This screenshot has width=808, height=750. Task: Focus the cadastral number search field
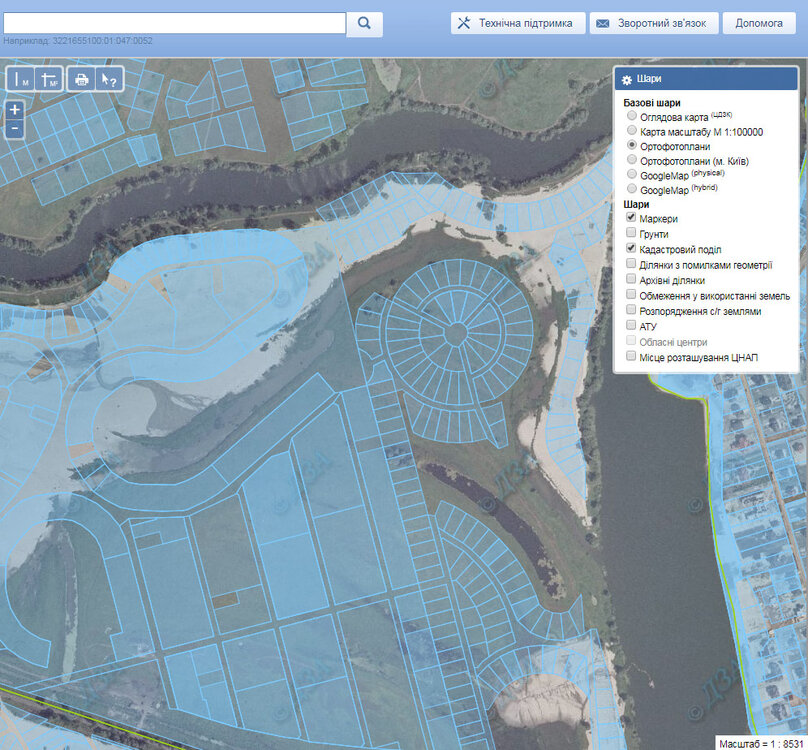coord(175,23)
